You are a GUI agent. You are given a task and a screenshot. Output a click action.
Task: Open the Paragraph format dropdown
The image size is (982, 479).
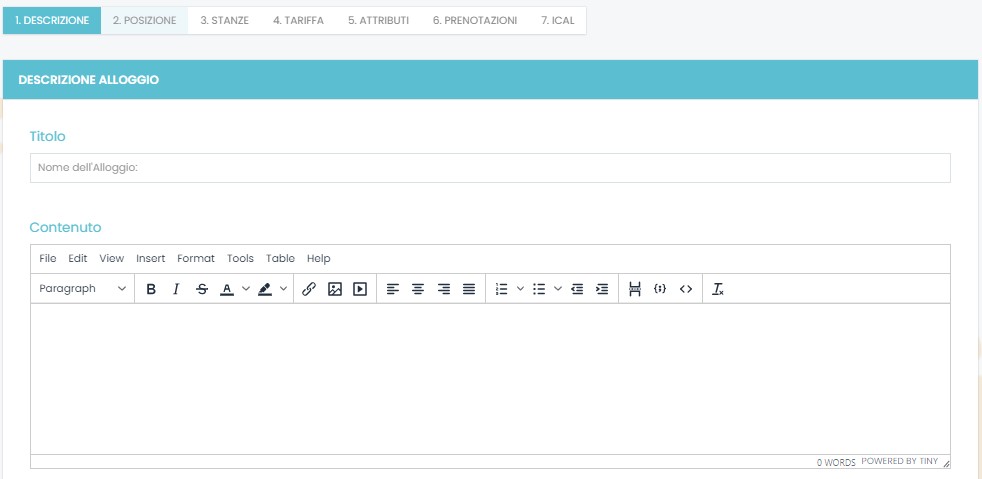click(x=83, y=289)
